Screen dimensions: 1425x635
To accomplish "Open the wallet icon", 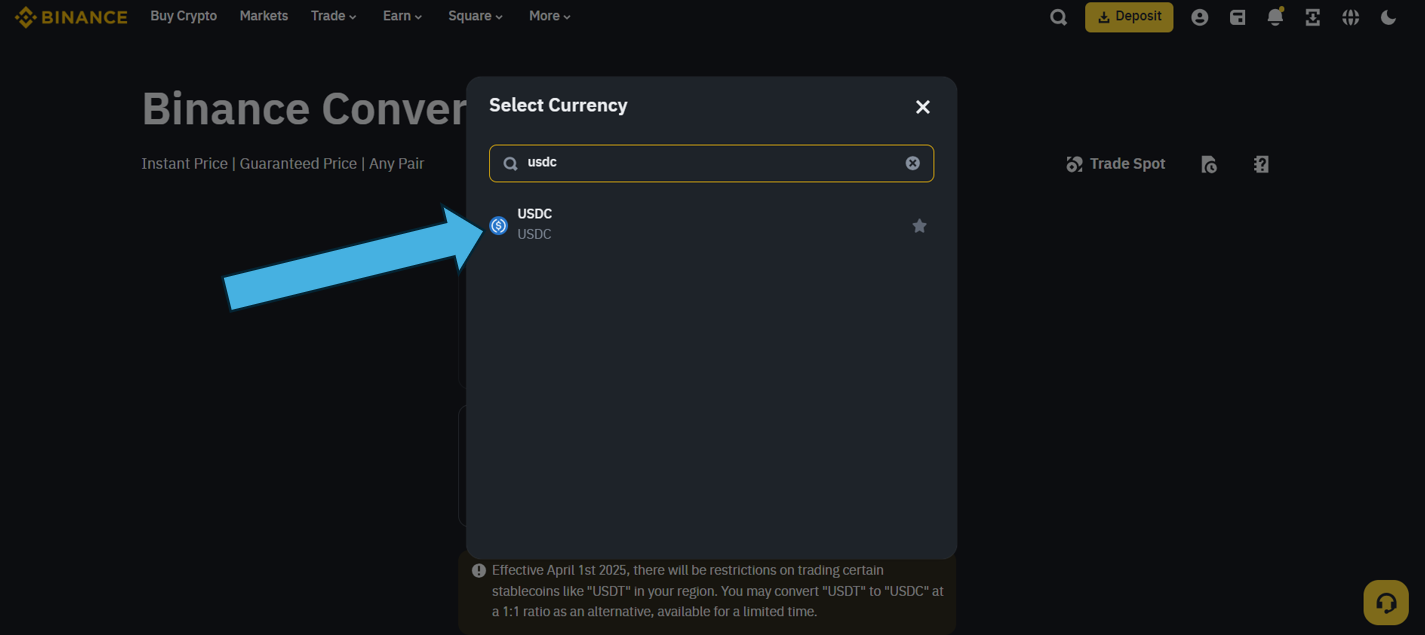I will click(1237, 17).
